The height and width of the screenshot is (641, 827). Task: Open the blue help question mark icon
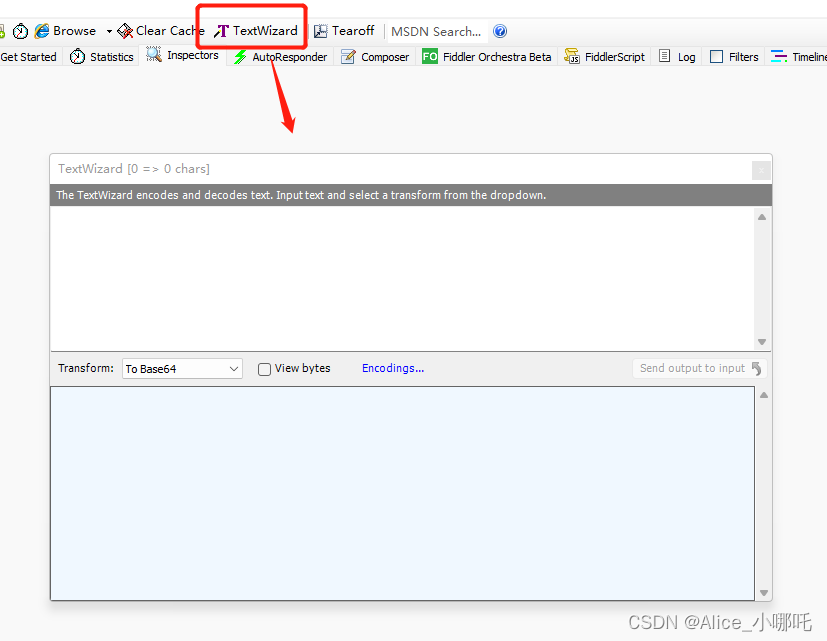[500, 31]
